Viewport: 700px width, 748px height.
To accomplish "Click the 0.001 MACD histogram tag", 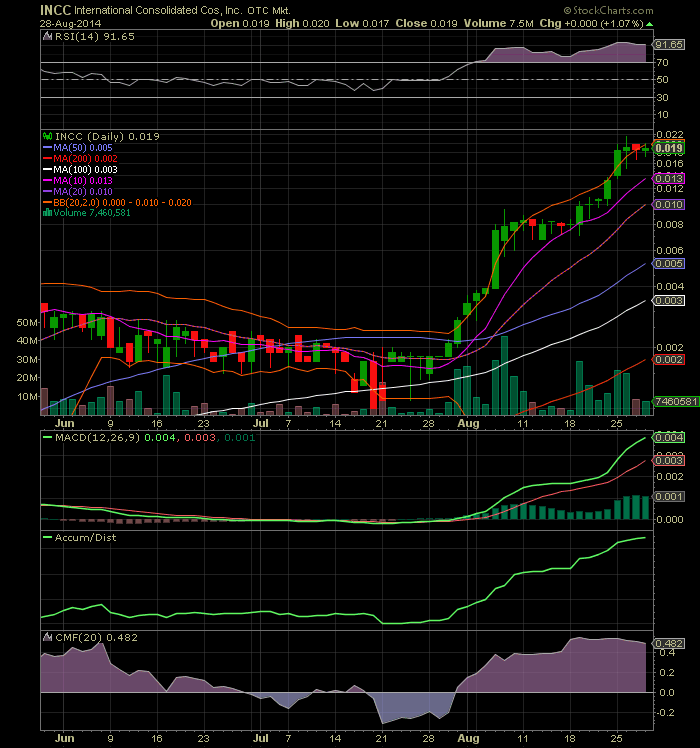I will (x=669, y=497).
